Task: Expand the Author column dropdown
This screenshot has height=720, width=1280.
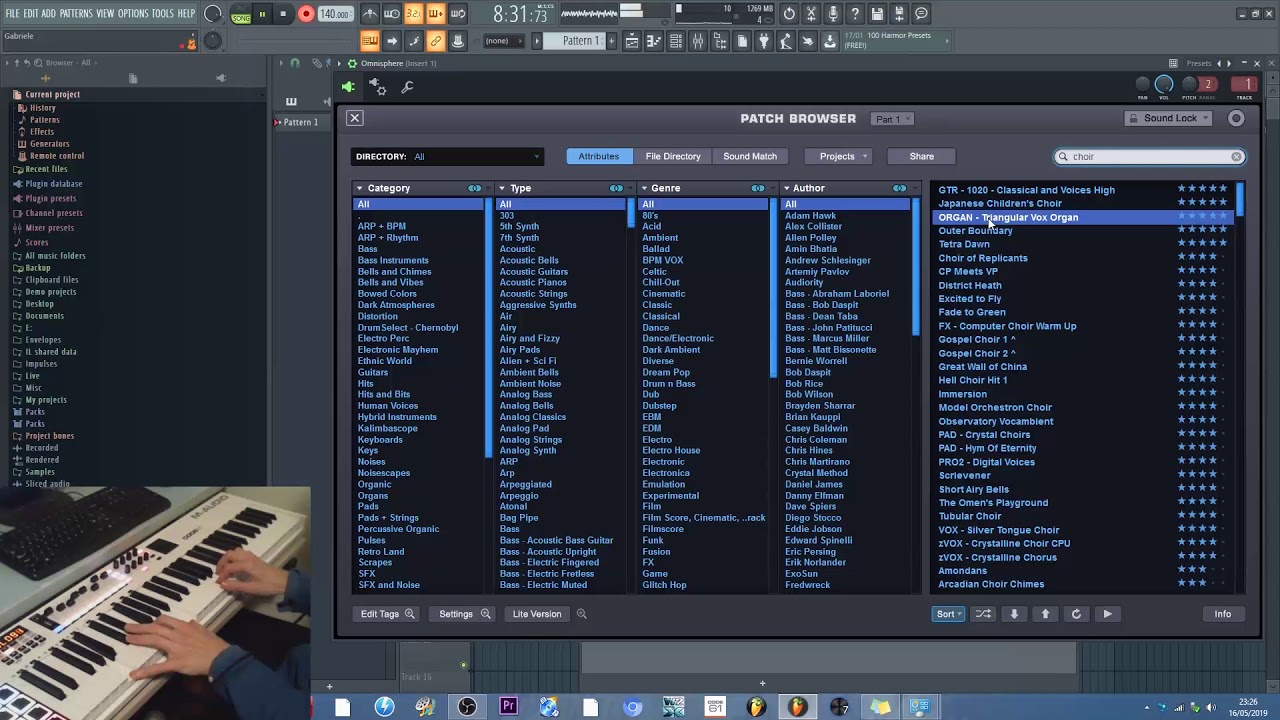Action: 787,188
